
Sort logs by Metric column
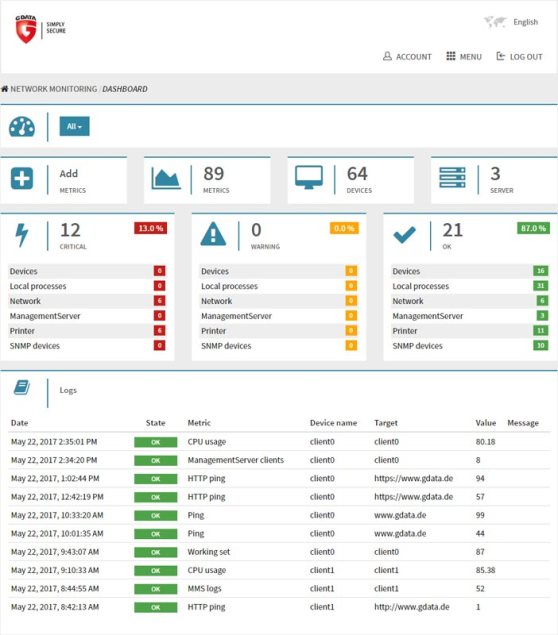pos(199,423)
